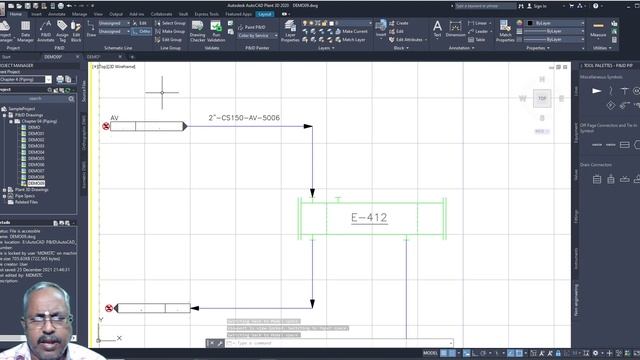Expand the Layers panel flyout
The height and width of the screenshot is (360, 640).
pyautogui.click(x=326, y=48)
